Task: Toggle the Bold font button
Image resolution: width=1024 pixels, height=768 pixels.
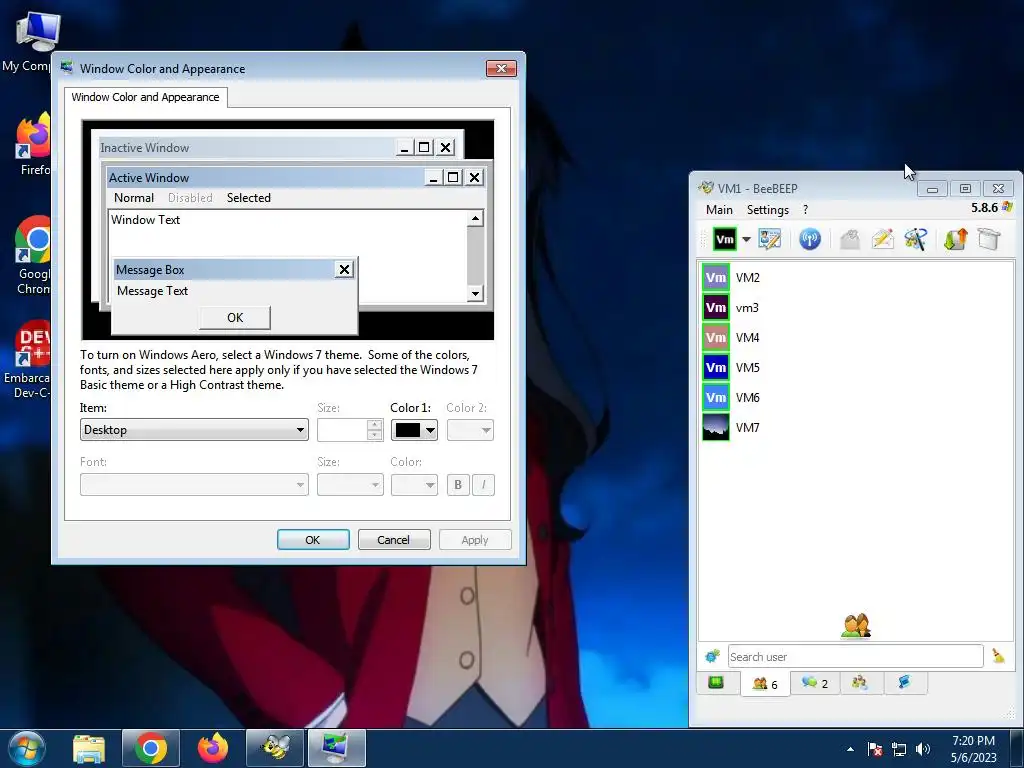Action: 458,485
